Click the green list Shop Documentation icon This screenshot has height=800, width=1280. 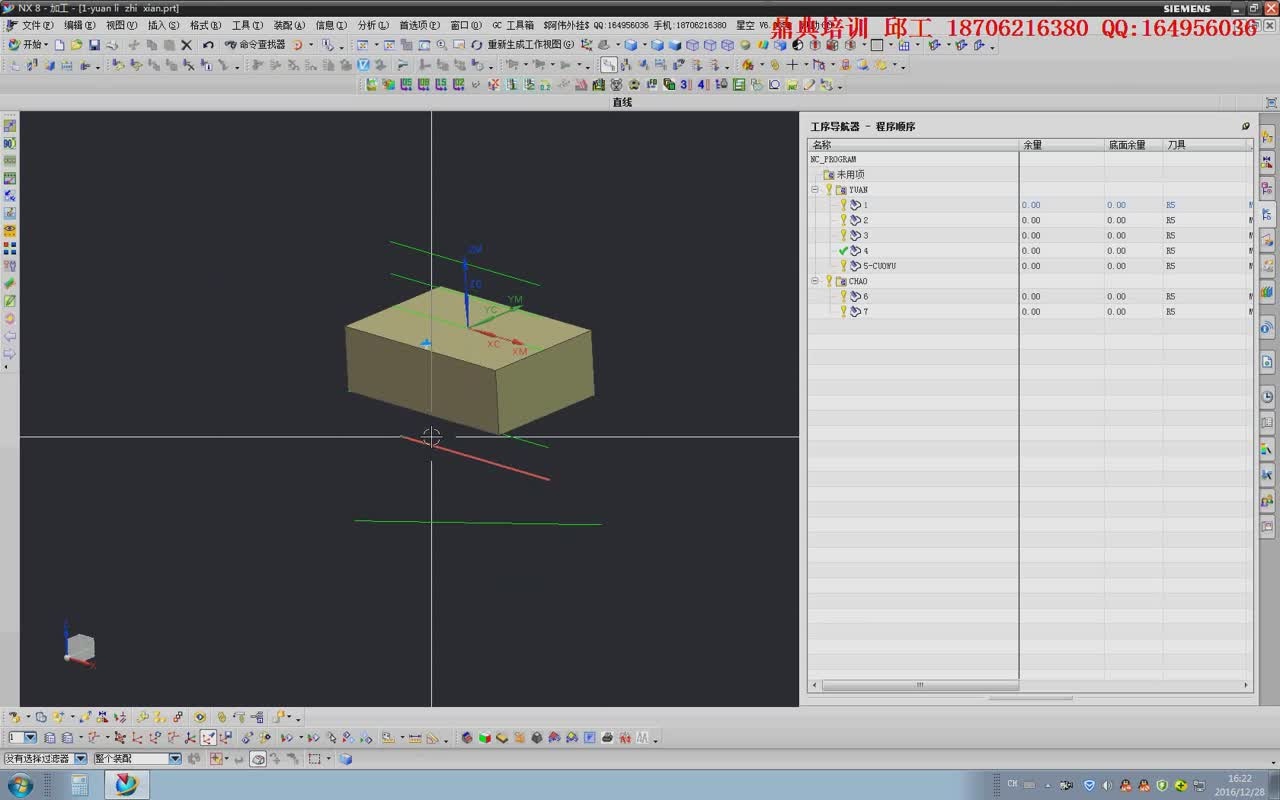[x=739, y=85]
